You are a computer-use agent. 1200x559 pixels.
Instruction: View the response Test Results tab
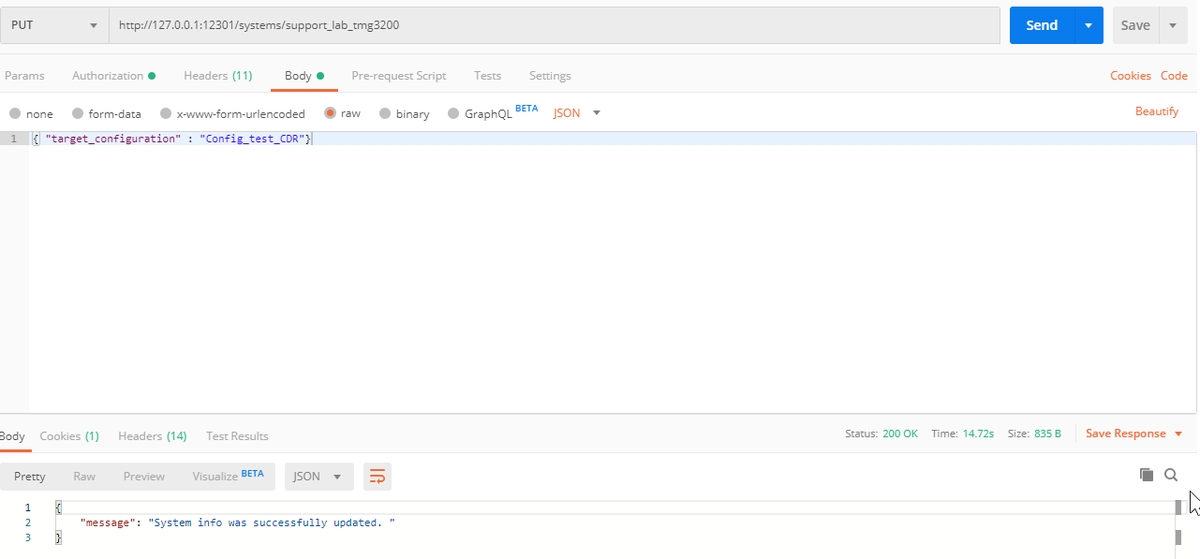[237, 436]
